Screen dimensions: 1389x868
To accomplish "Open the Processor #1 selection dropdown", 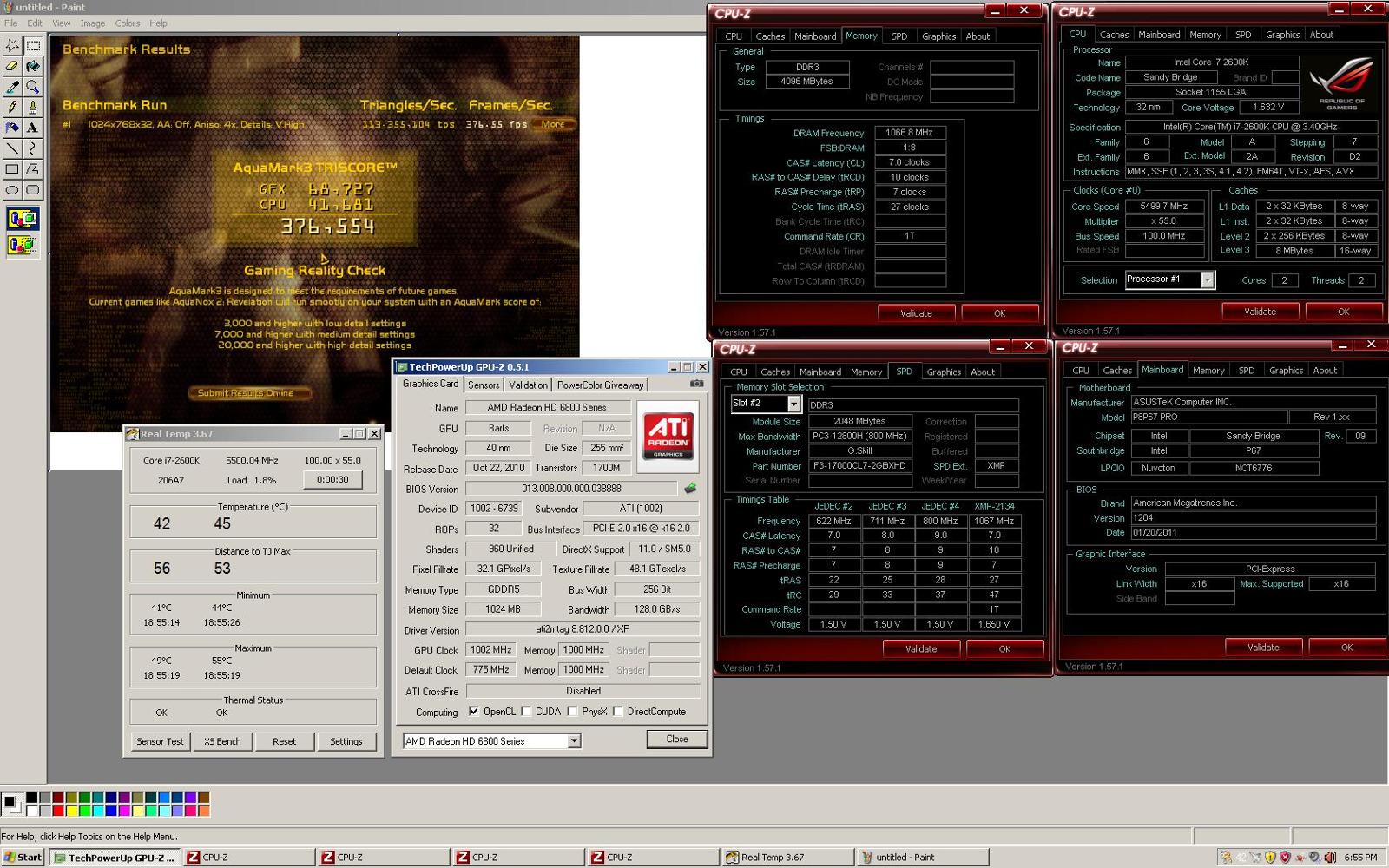I will 1207,279.
